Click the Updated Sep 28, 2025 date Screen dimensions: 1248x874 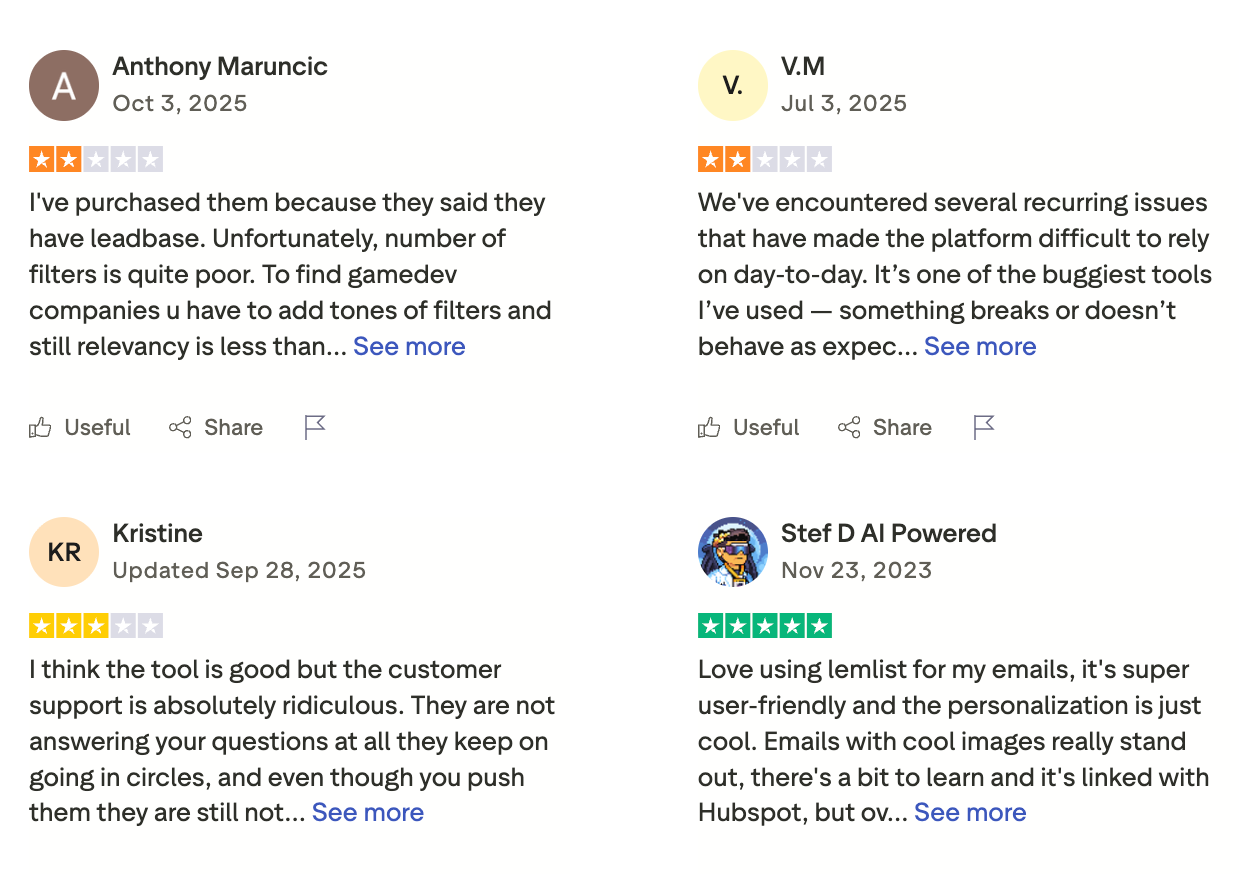(239, 570)
